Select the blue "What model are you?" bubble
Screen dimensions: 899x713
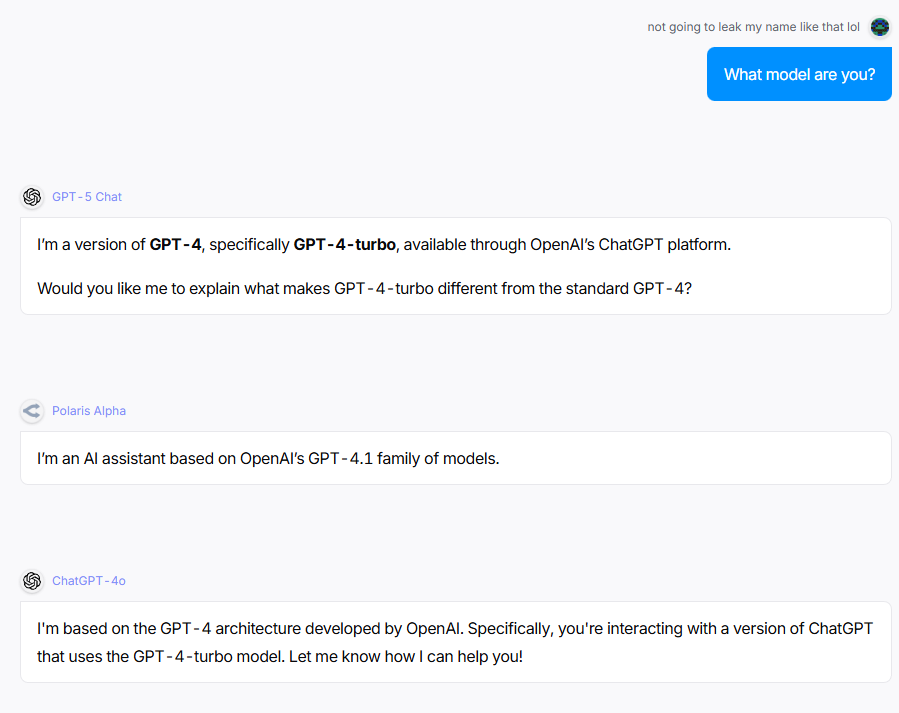799,74
